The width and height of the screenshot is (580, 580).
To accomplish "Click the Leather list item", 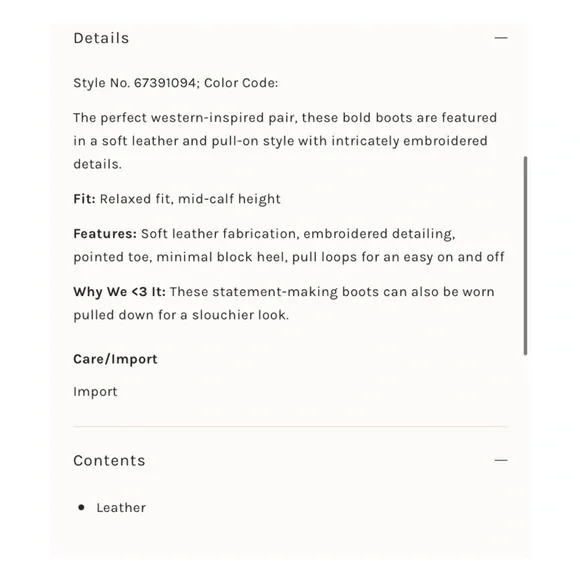I will pos(121,508).
